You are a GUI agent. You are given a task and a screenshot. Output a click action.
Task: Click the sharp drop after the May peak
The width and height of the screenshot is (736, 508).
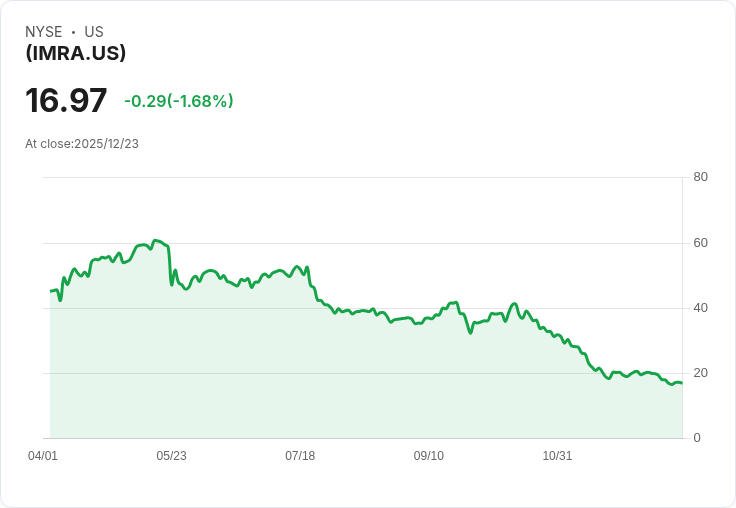(170, 266)
